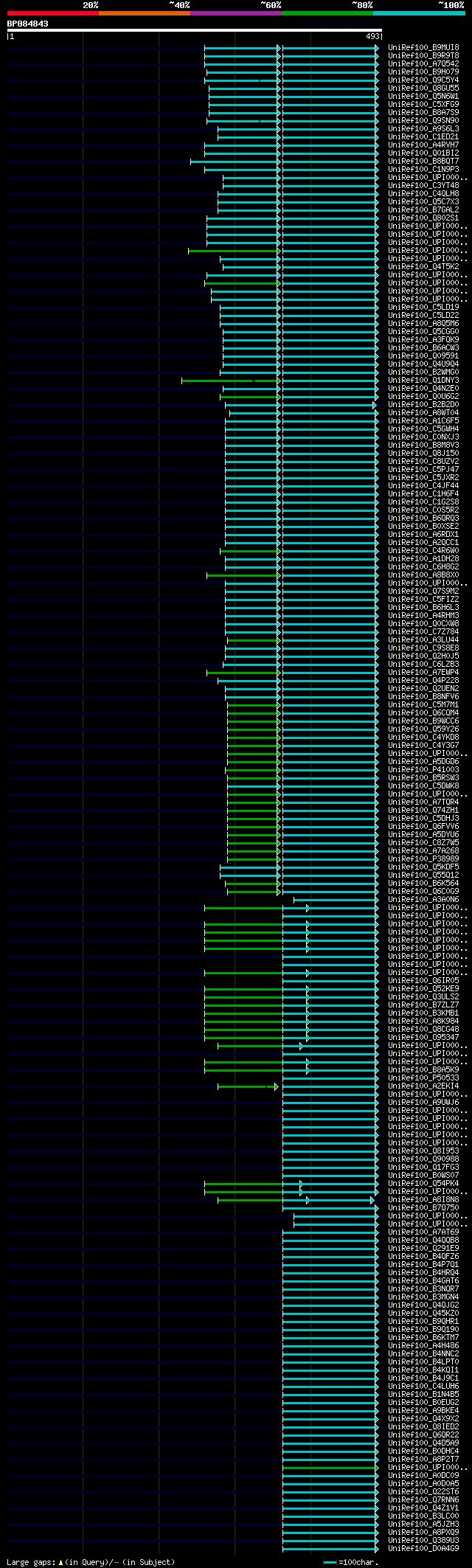This screenshot has width=472, height=1568.
Task: Click hit label UniRef100_Q45KZ0
Action: 423,1313
